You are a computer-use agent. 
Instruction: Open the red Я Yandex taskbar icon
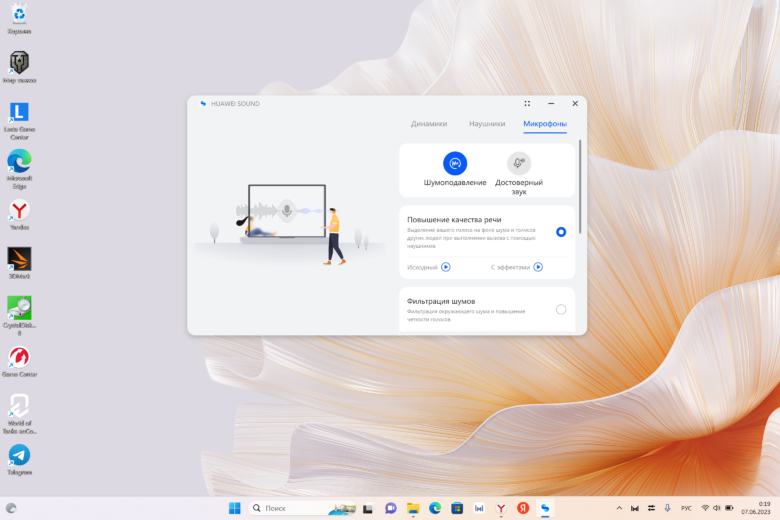pyautogui.click(x=523, y=508)
